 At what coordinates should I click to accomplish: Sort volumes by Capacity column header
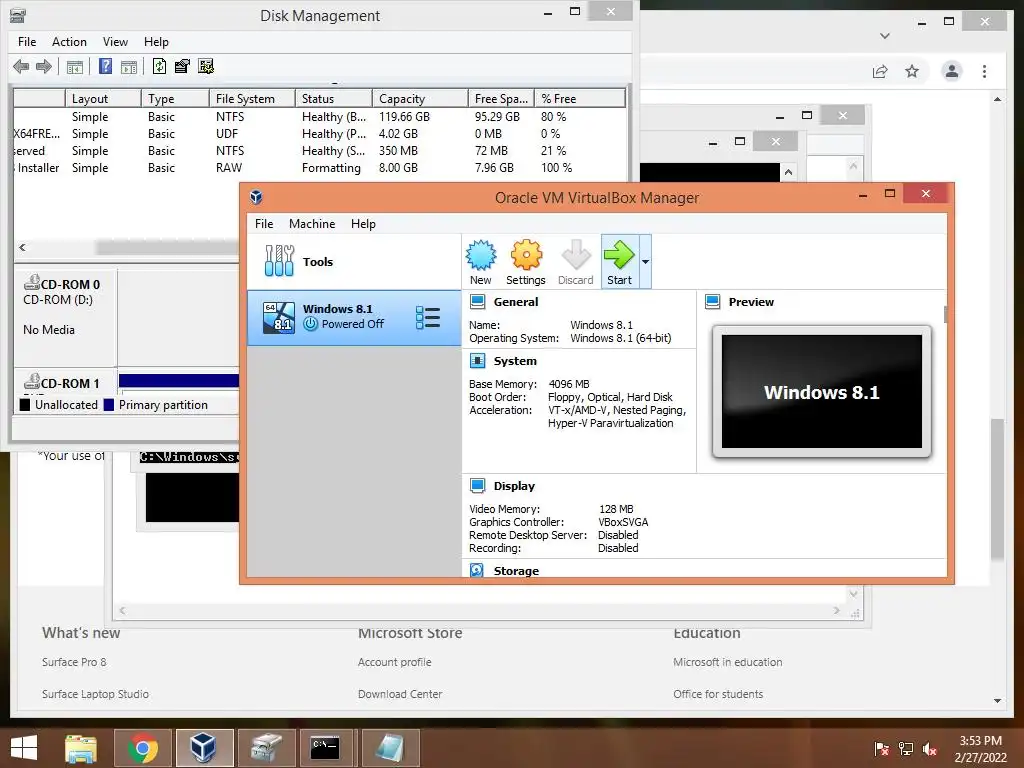pos(420,99)
